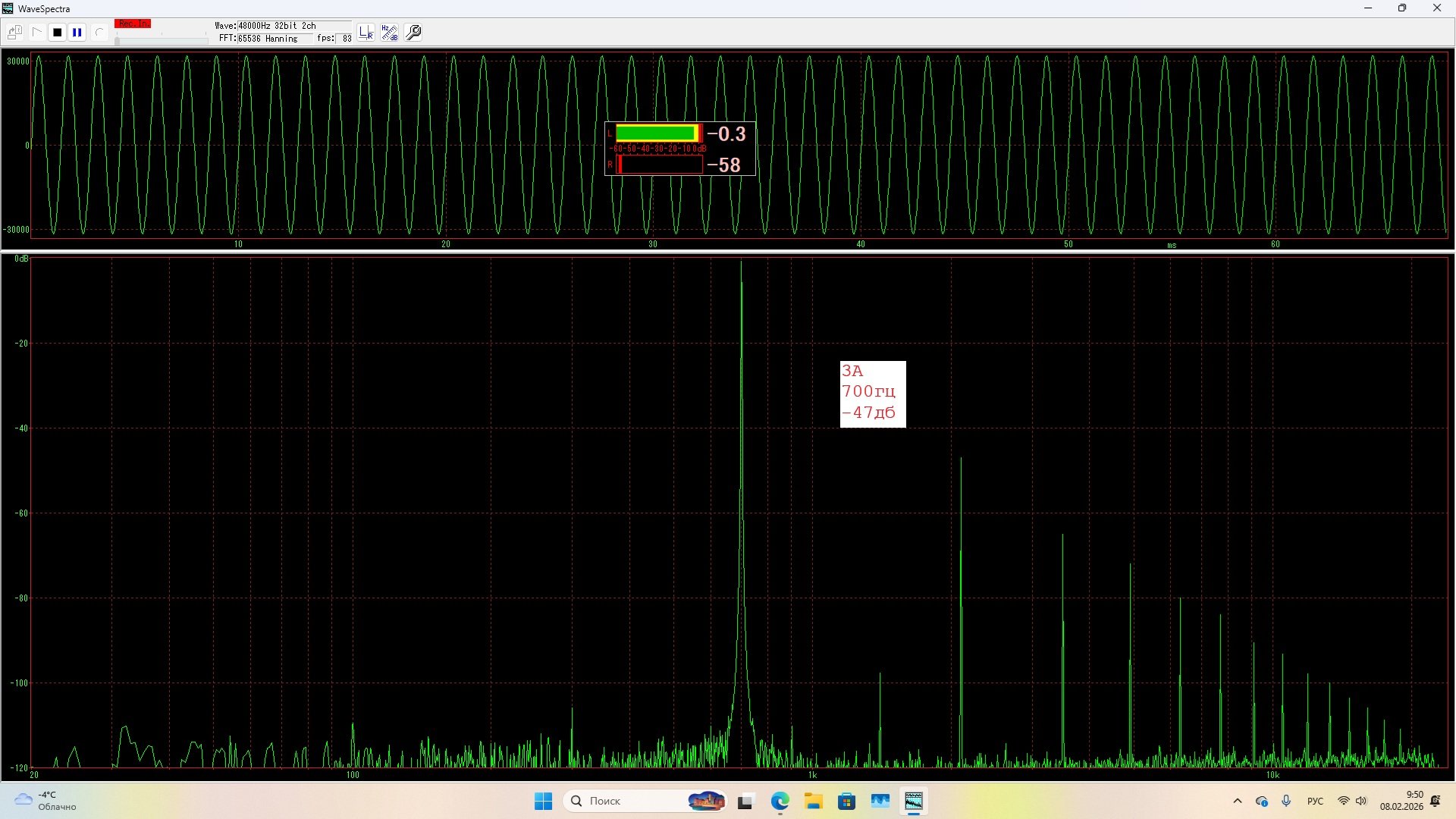Pause the spectrum capture

click(x=77, y=33)
